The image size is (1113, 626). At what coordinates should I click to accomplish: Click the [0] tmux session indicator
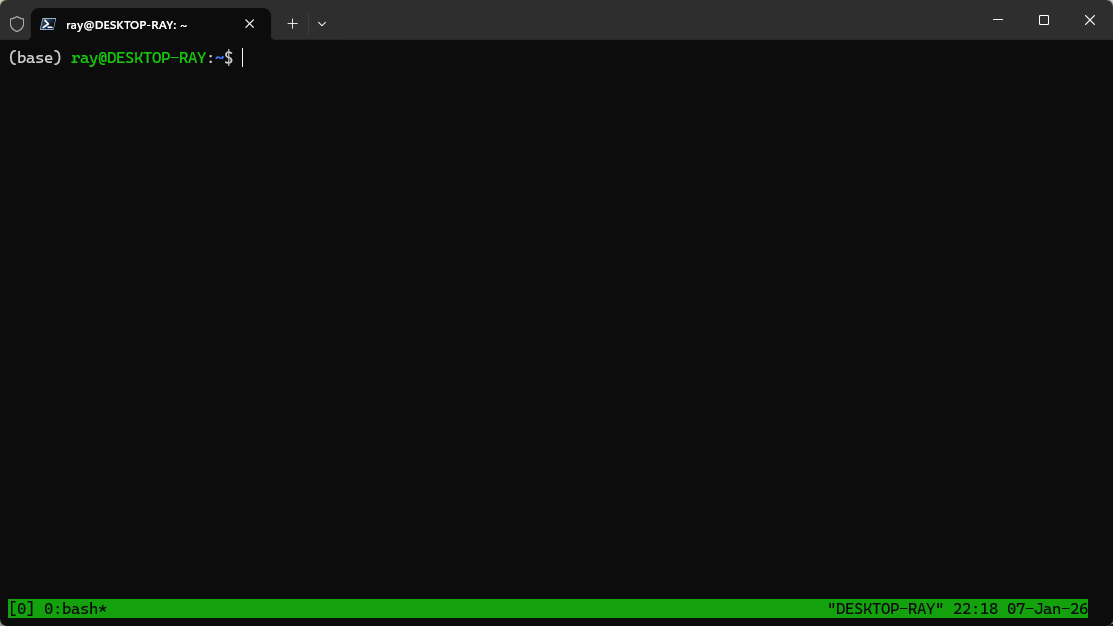pos(21,608)
